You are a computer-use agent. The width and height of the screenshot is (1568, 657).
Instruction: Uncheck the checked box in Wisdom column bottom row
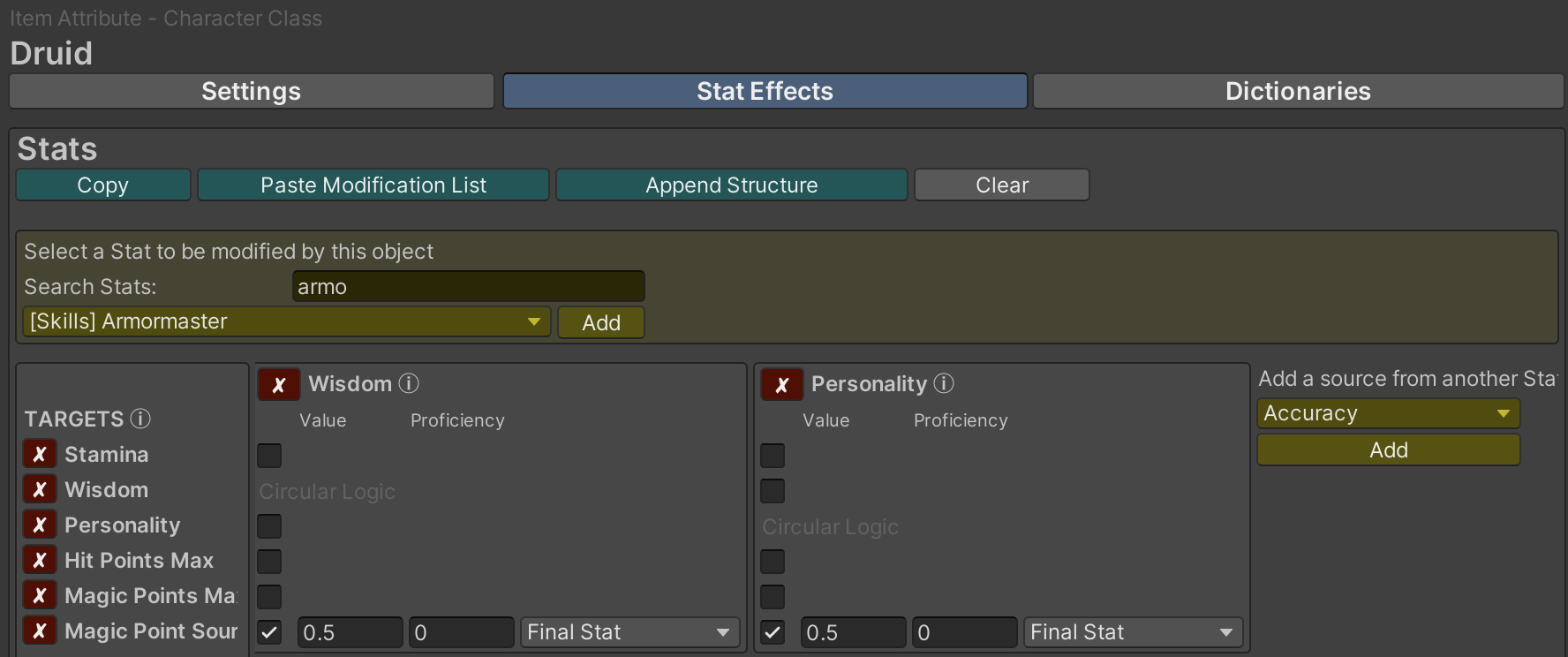[269, 632]
